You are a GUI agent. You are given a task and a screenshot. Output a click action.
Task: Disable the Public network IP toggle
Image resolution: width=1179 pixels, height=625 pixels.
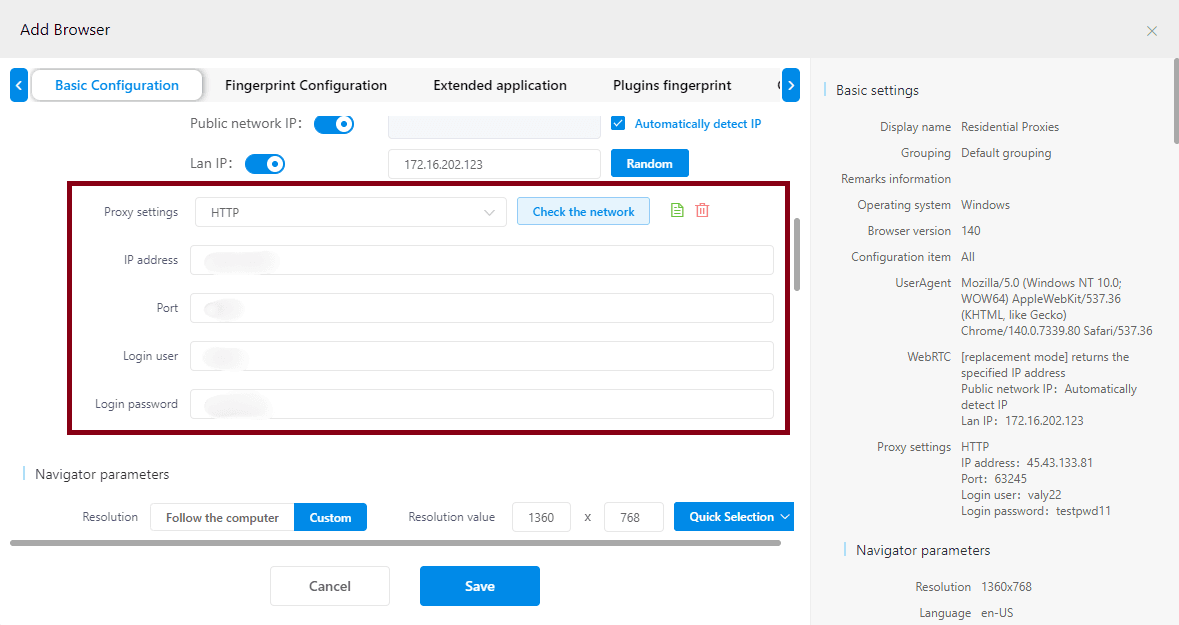click(x=335, y=124)
